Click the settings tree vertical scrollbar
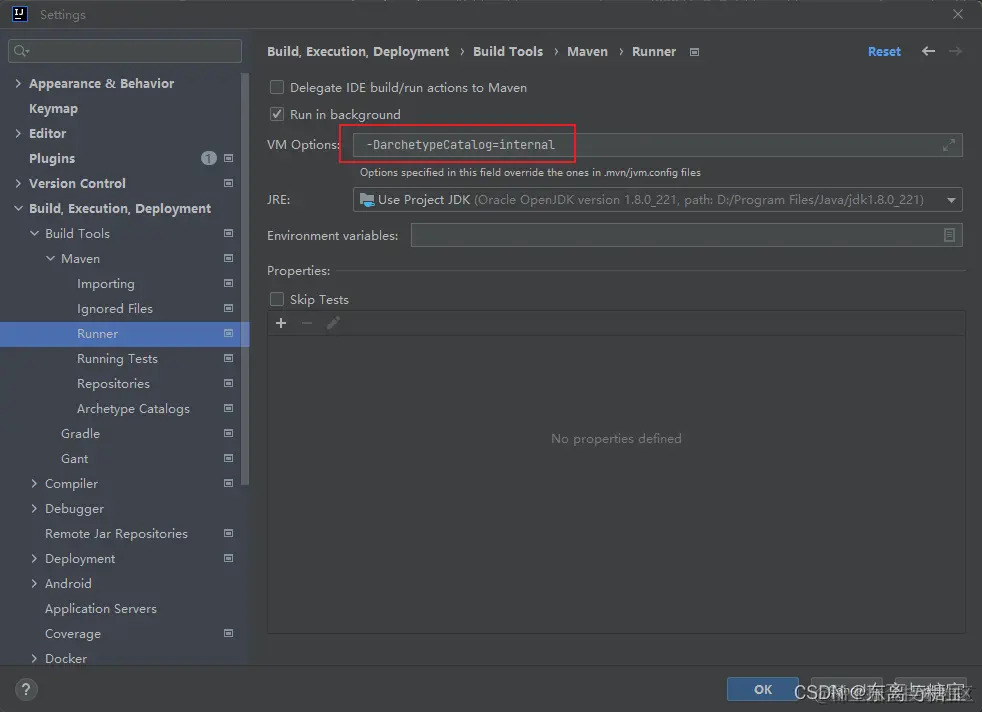The image size is (982, 712). [245, 279]
